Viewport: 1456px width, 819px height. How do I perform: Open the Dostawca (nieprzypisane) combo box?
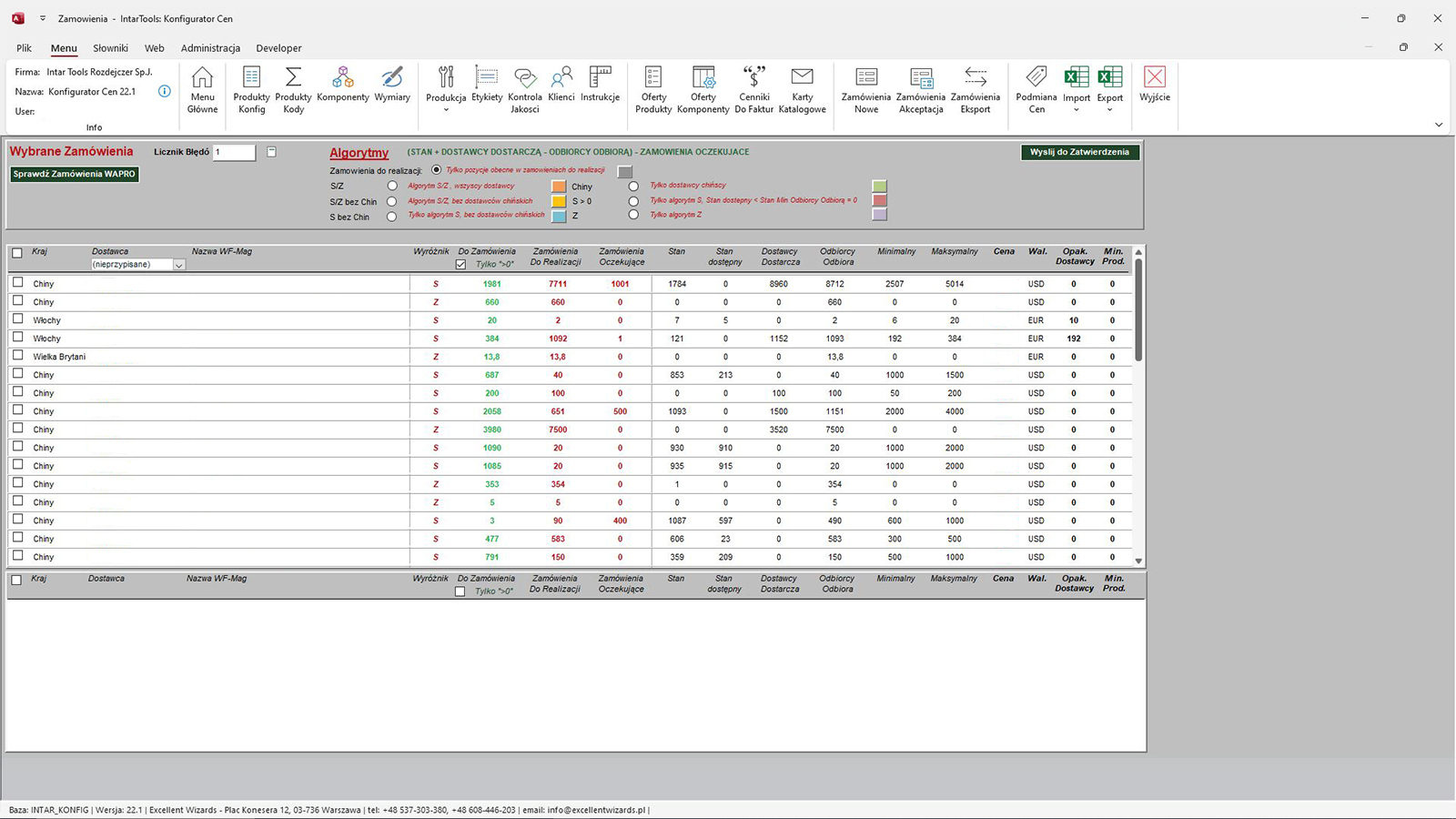coord(138,265)
